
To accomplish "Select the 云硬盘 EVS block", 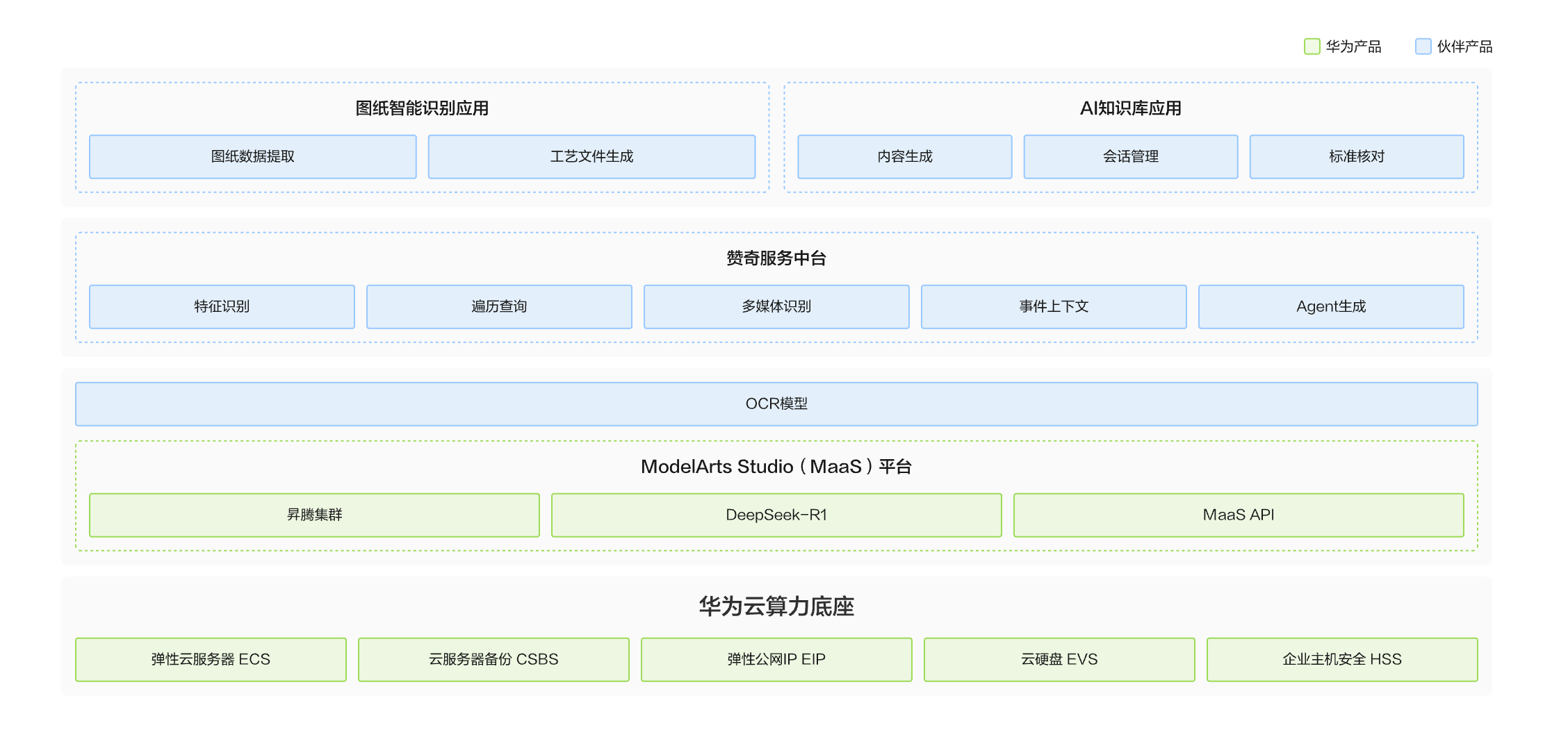I will [x=1059, y=659].
